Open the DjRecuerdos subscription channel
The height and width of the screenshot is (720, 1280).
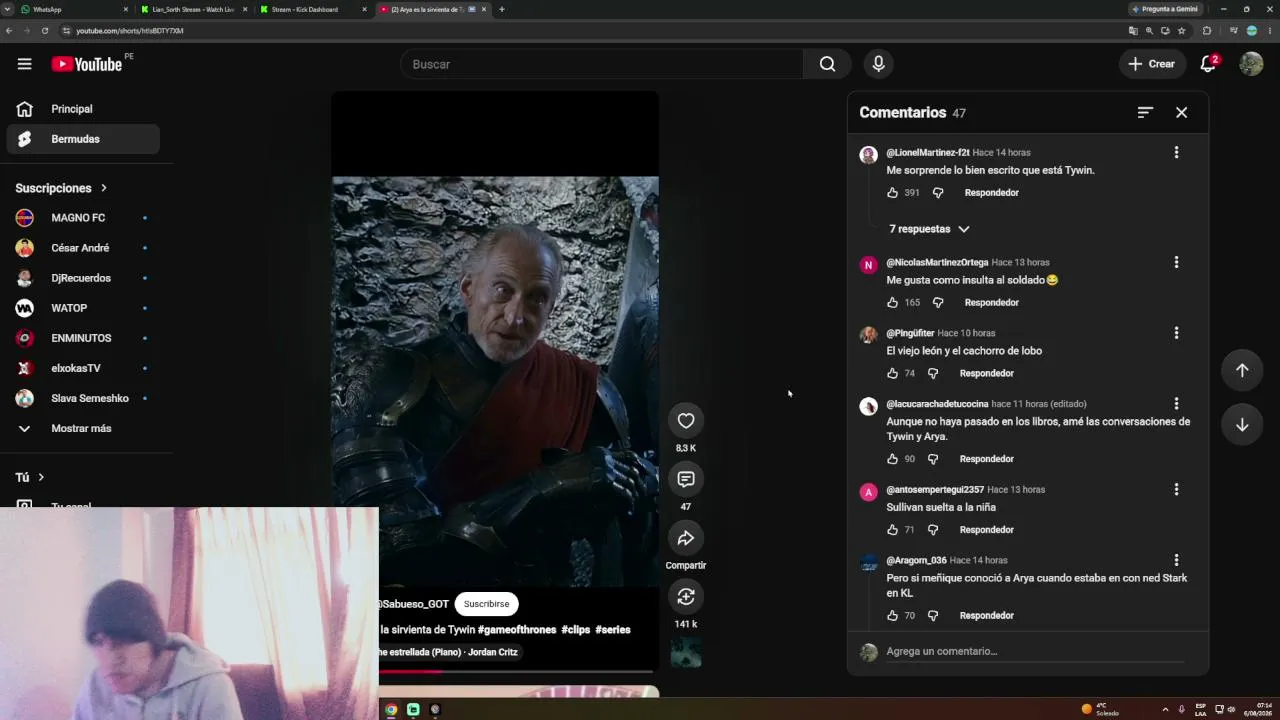pyautogui.click(x=82, y=278)
